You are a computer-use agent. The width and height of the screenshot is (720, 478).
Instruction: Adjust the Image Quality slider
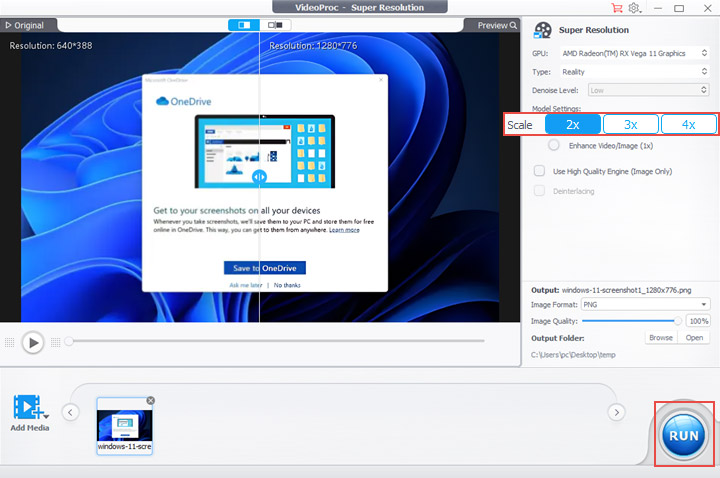(632, 321)
